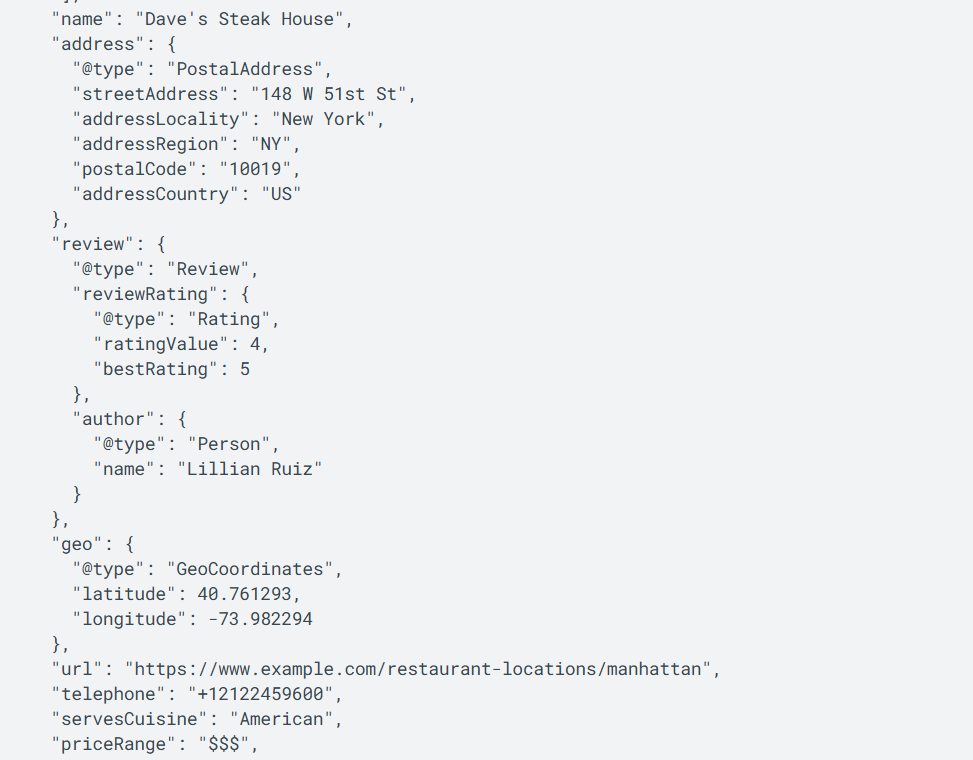Click the "review" key
The width and height of the screenshot is (973, 760).
click(x=93, y=244)
